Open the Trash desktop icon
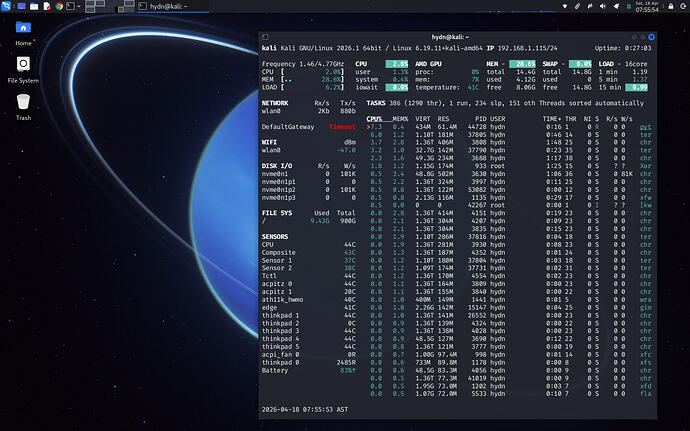The height and width of the screenshot is (431, 690). point(23,107)
